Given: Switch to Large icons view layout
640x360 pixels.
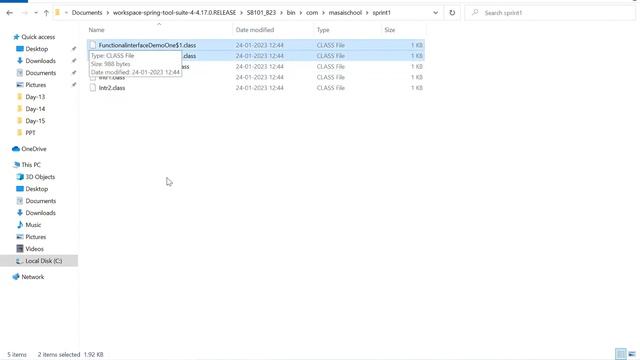Looking at the screenshot, I should coord(632,354).
